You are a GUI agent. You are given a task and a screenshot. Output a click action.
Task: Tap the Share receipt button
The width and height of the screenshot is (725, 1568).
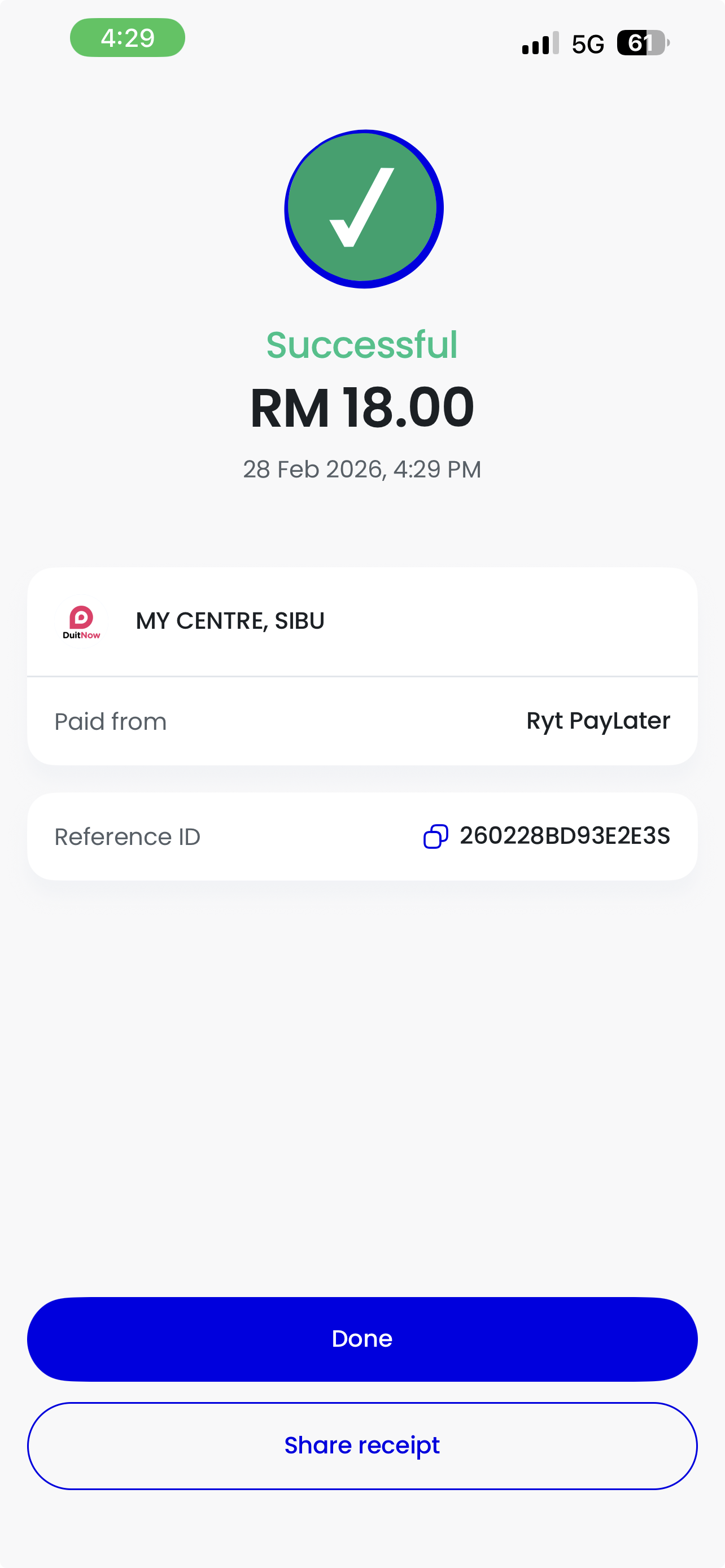[x=362, y=1446]
